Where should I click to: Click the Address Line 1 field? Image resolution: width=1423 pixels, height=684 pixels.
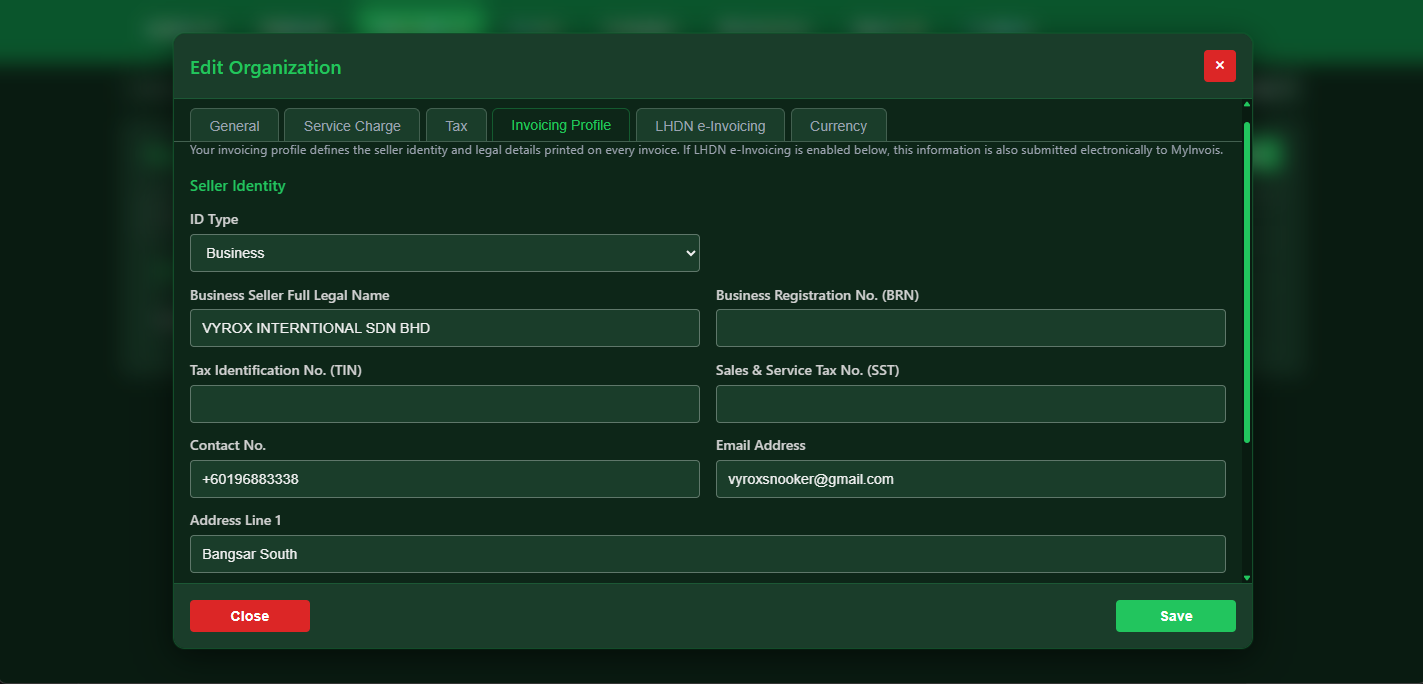708,554
